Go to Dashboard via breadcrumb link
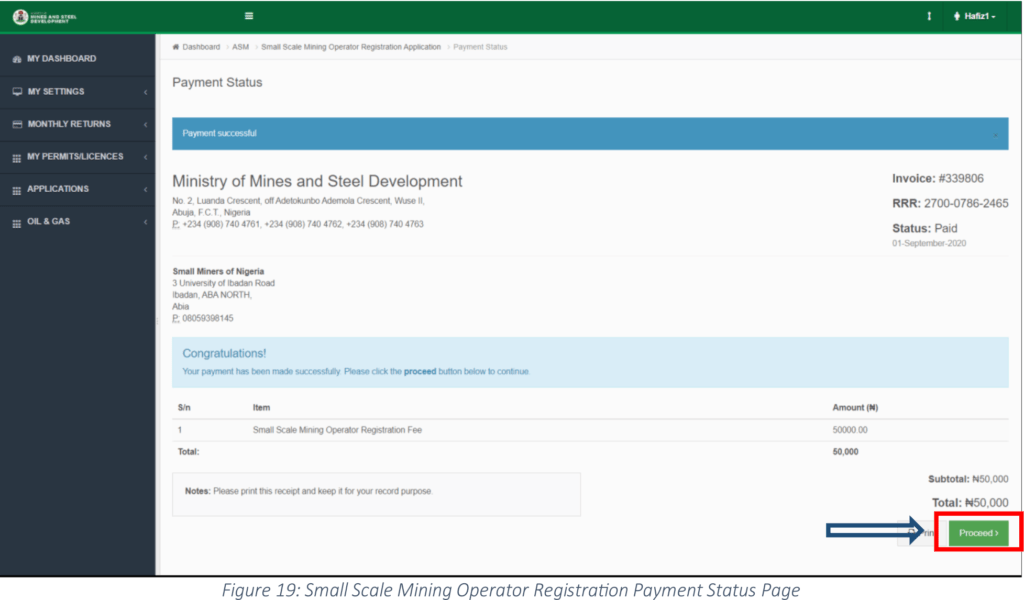This screenshot has height=600, width=1024. (200, 47)
